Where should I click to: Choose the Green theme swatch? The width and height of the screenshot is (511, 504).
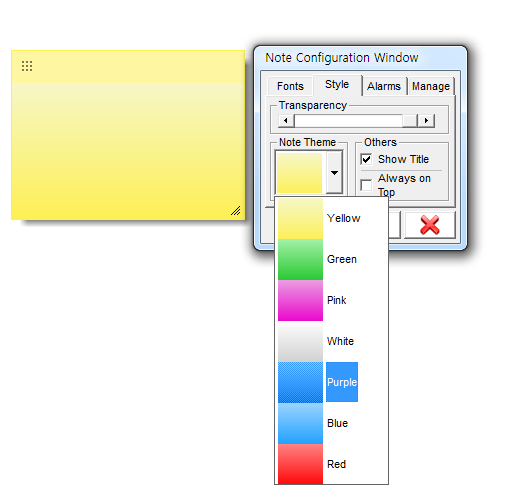300,259
